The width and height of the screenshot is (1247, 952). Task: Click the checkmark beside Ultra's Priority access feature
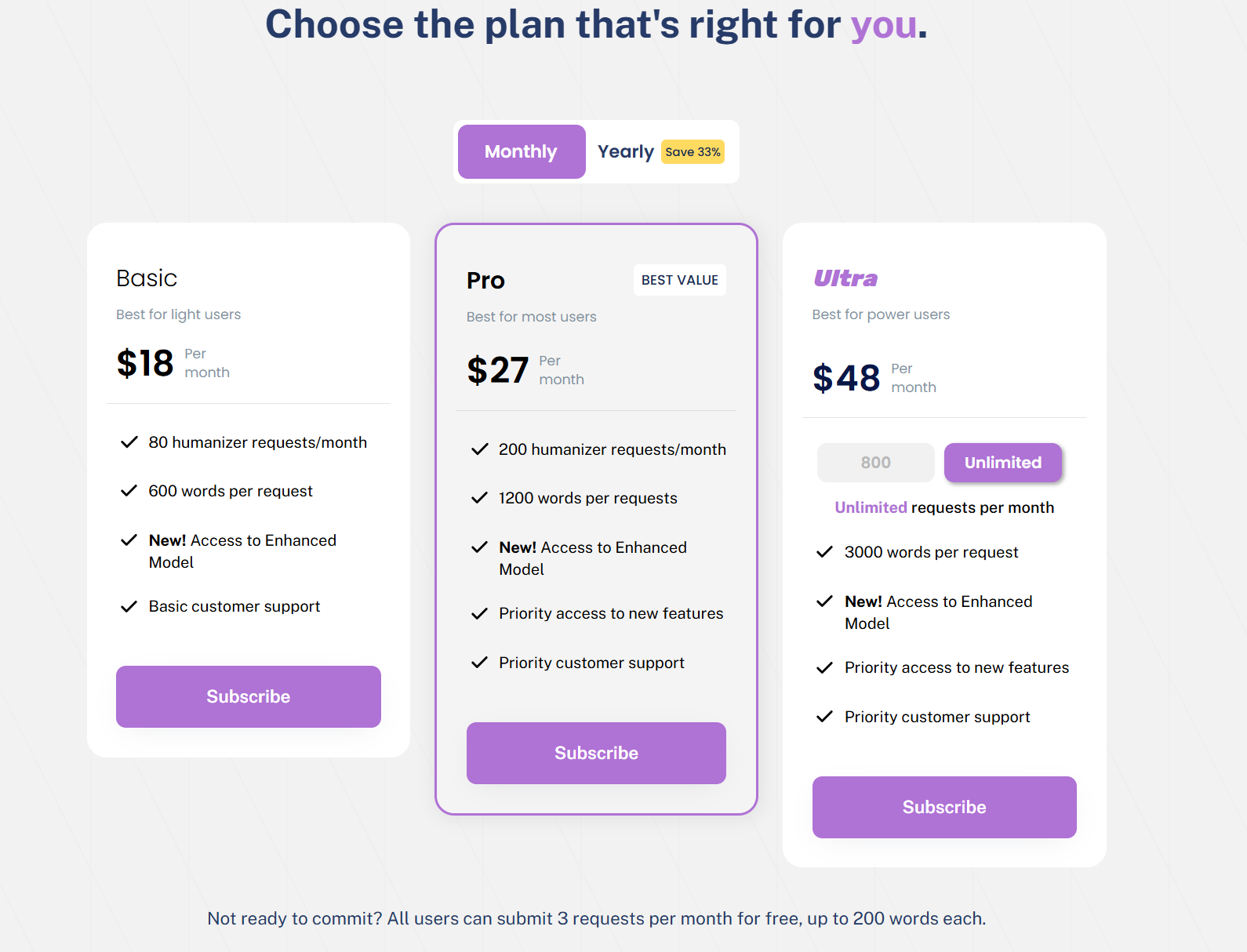824,668
